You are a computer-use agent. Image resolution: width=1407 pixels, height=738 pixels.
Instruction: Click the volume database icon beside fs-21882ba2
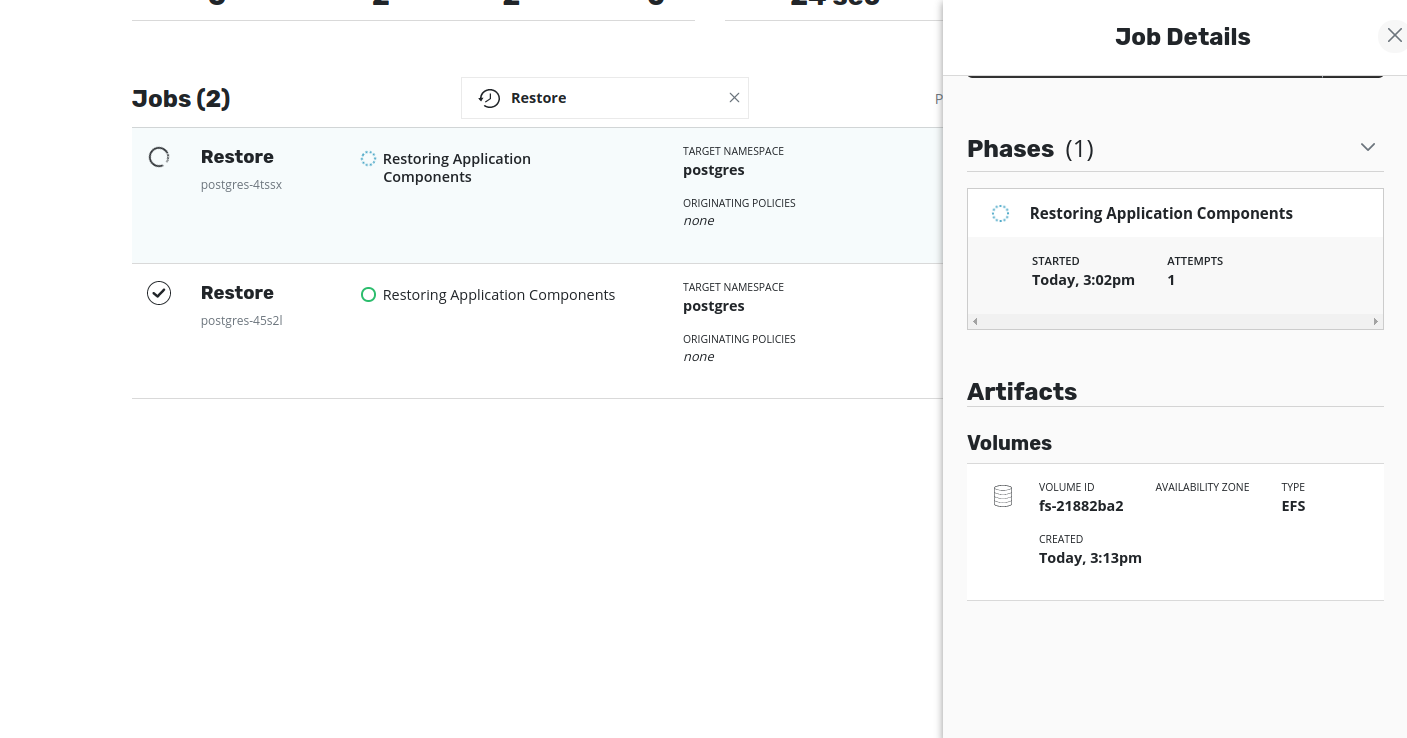click(x=1003, y=496)
